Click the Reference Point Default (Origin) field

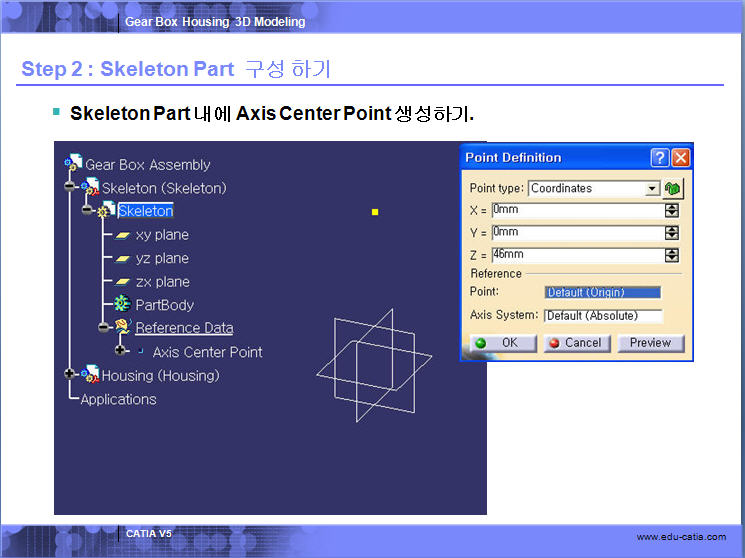click(603, 292)
